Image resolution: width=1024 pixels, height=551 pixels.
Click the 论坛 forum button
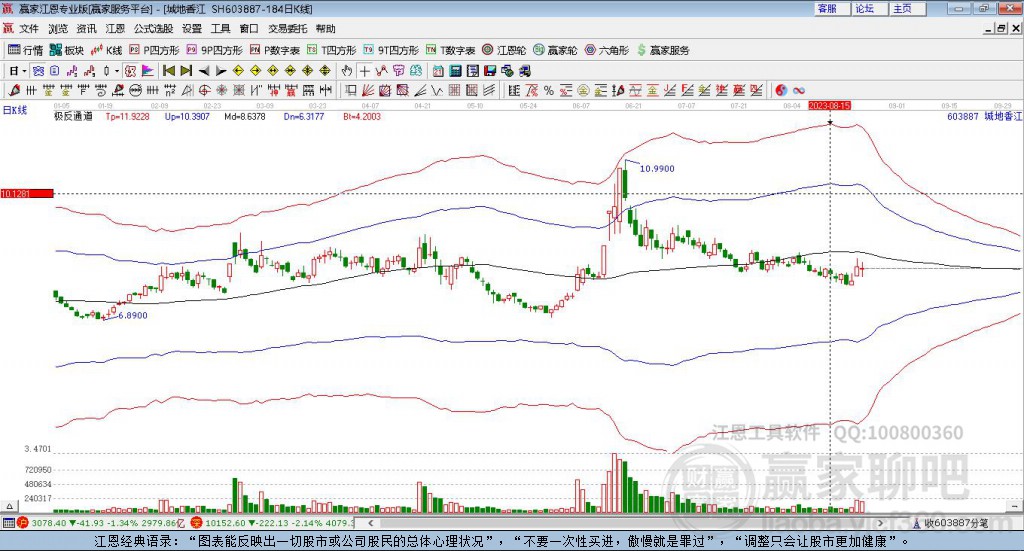871,8
